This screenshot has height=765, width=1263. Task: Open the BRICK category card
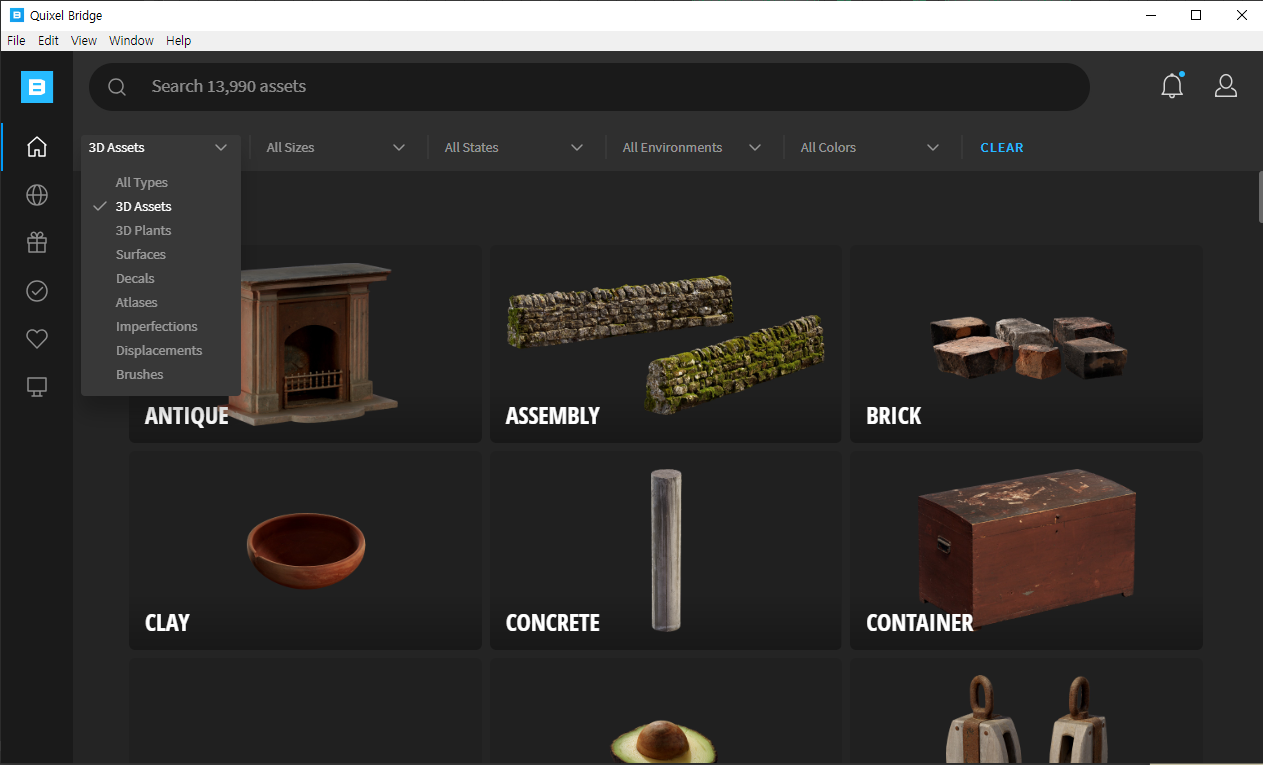(1026, 344)
